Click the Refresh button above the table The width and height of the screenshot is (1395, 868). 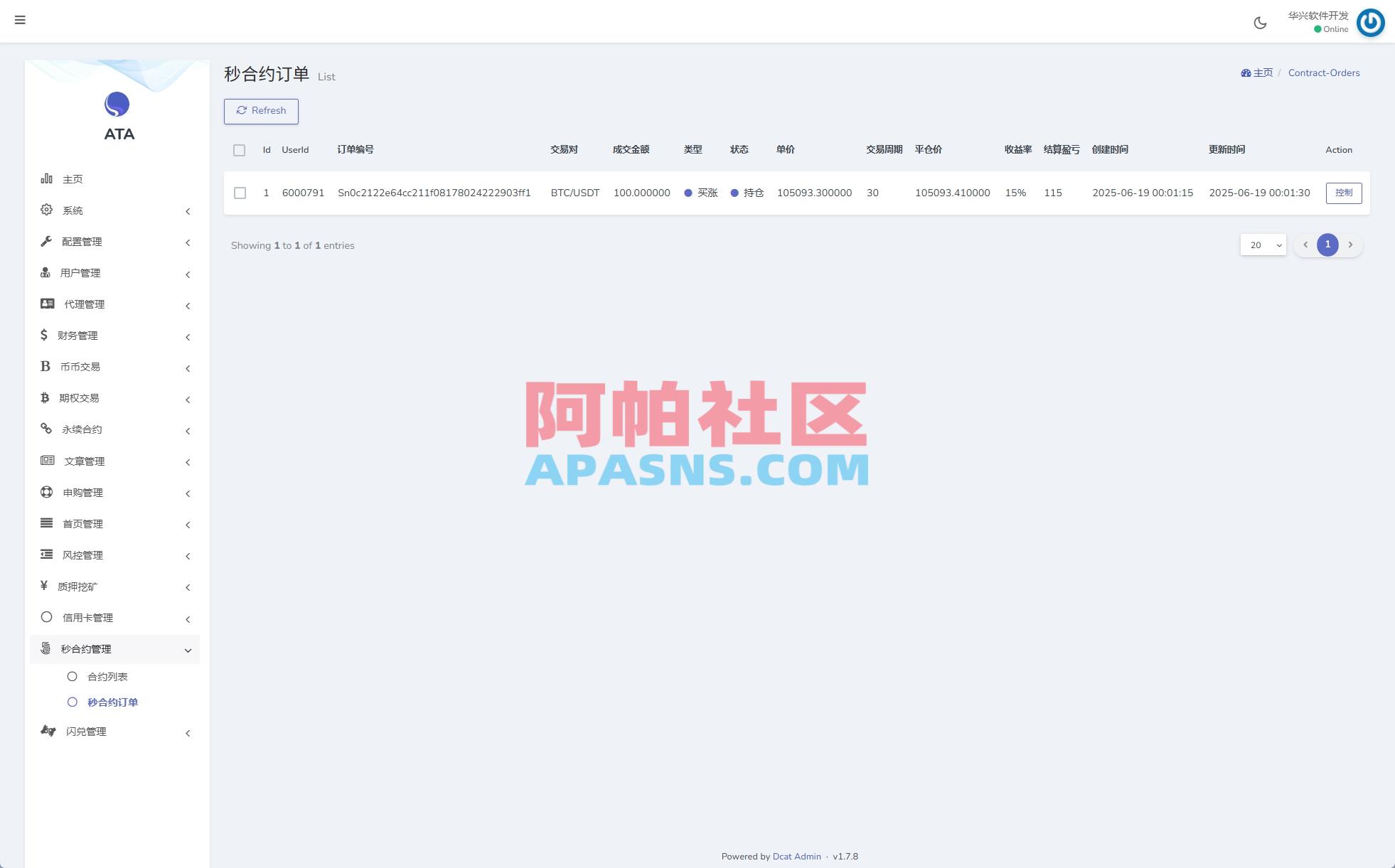(261, 111)
